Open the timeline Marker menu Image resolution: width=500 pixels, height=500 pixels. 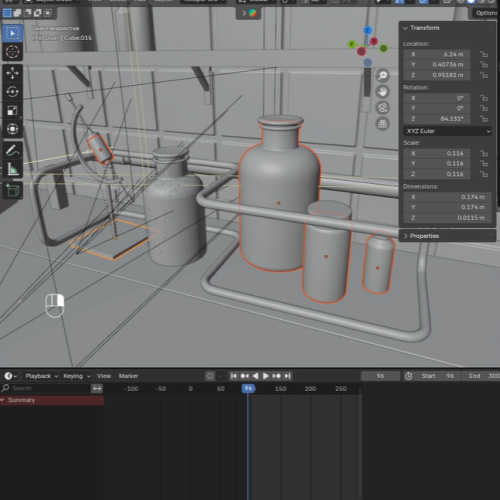[128, 376]
